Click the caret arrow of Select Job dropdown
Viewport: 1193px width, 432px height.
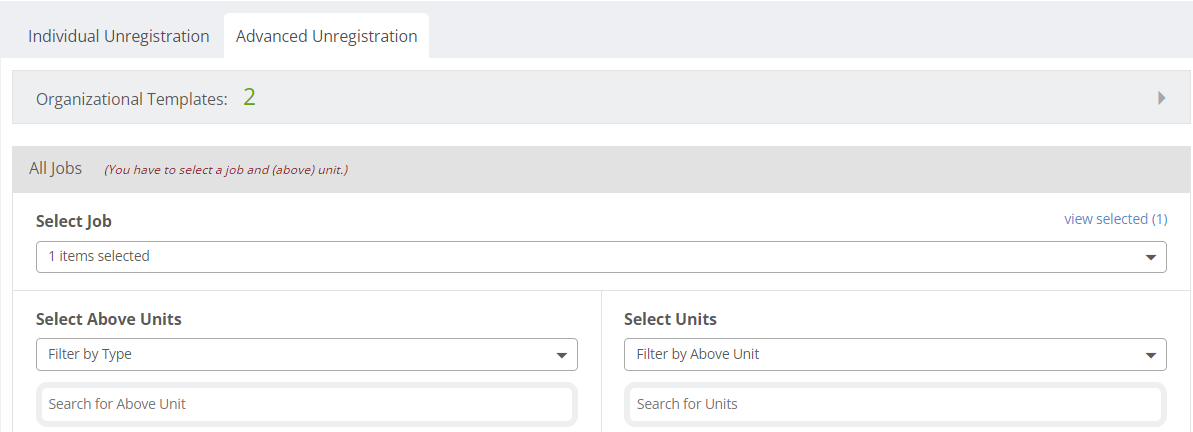point(1151,258)
